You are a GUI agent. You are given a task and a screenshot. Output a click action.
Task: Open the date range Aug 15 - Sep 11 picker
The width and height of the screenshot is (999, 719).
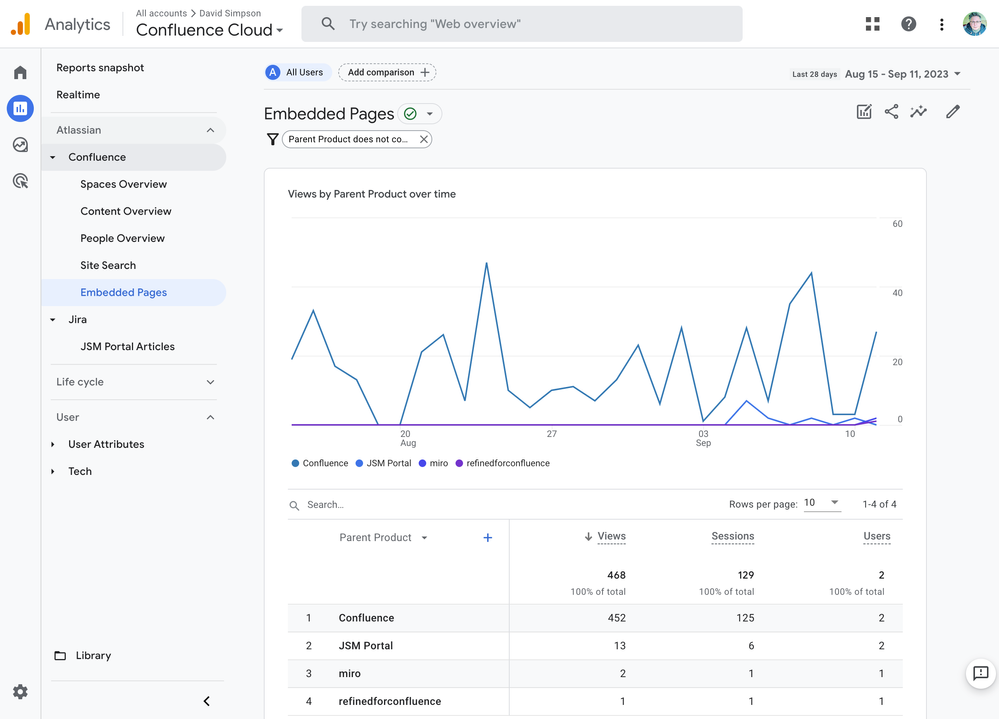pos(902,74)
